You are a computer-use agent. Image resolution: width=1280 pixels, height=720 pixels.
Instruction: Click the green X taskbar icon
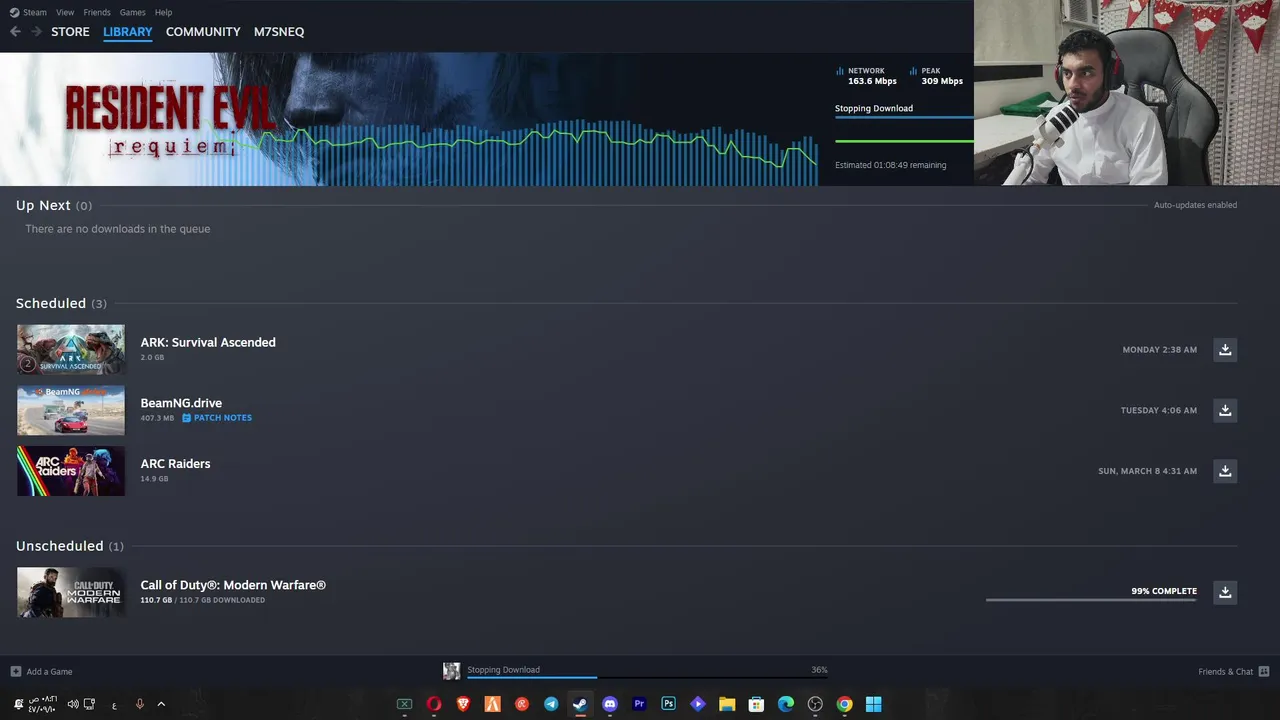(x=405, y=704)
